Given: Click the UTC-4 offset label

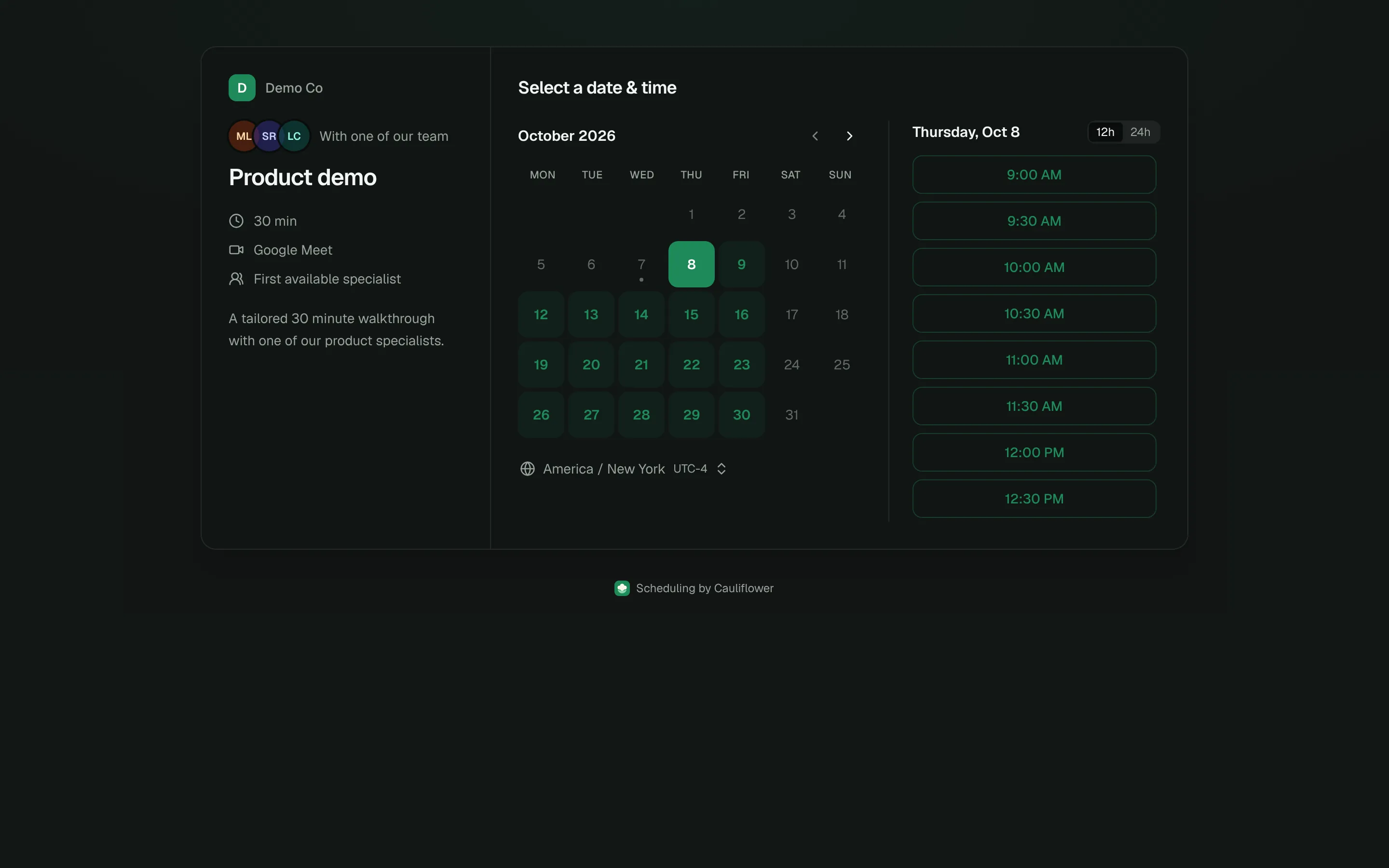Looking at the screenshot, I should pos(690,469).
